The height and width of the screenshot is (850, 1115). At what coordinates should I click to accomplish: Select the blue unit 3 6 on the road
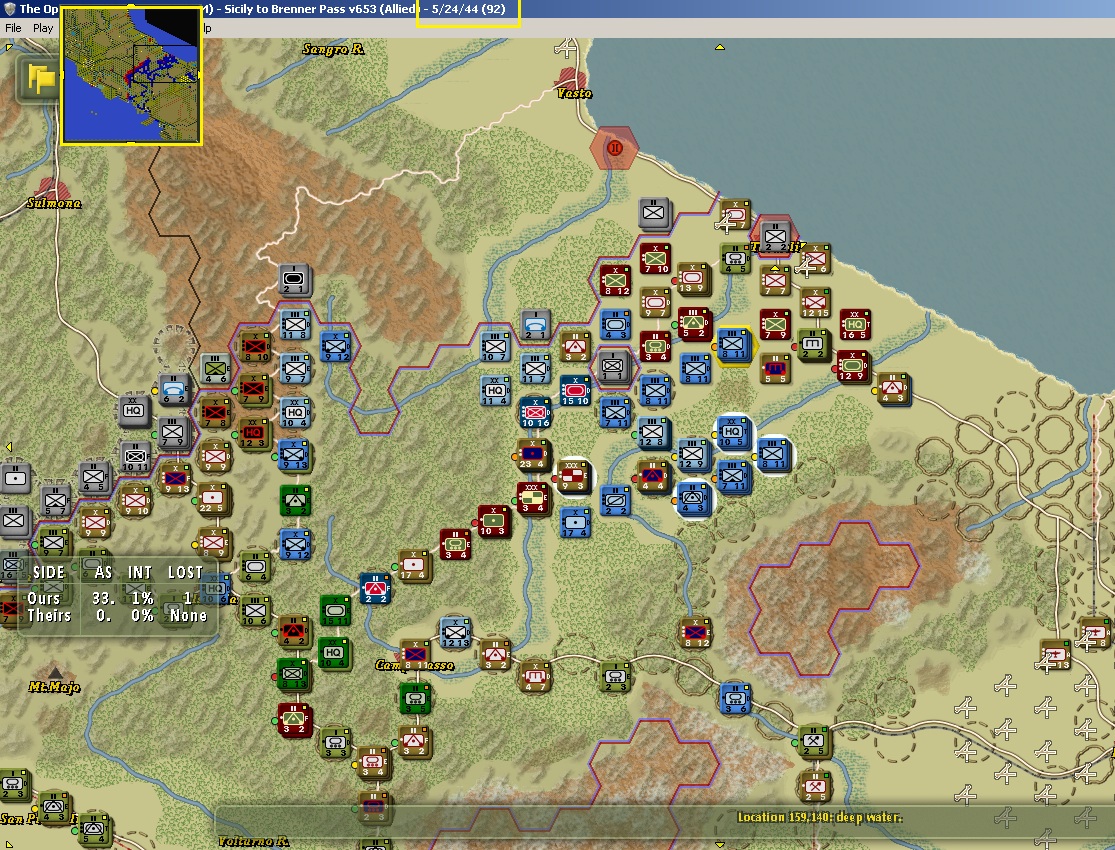coord(735,699)
